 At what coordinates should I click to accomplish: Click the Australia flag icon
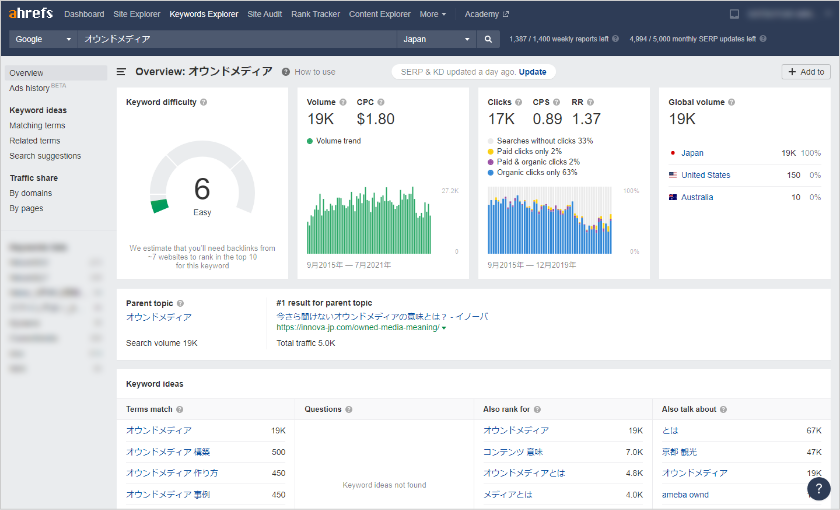coord(673,197)
